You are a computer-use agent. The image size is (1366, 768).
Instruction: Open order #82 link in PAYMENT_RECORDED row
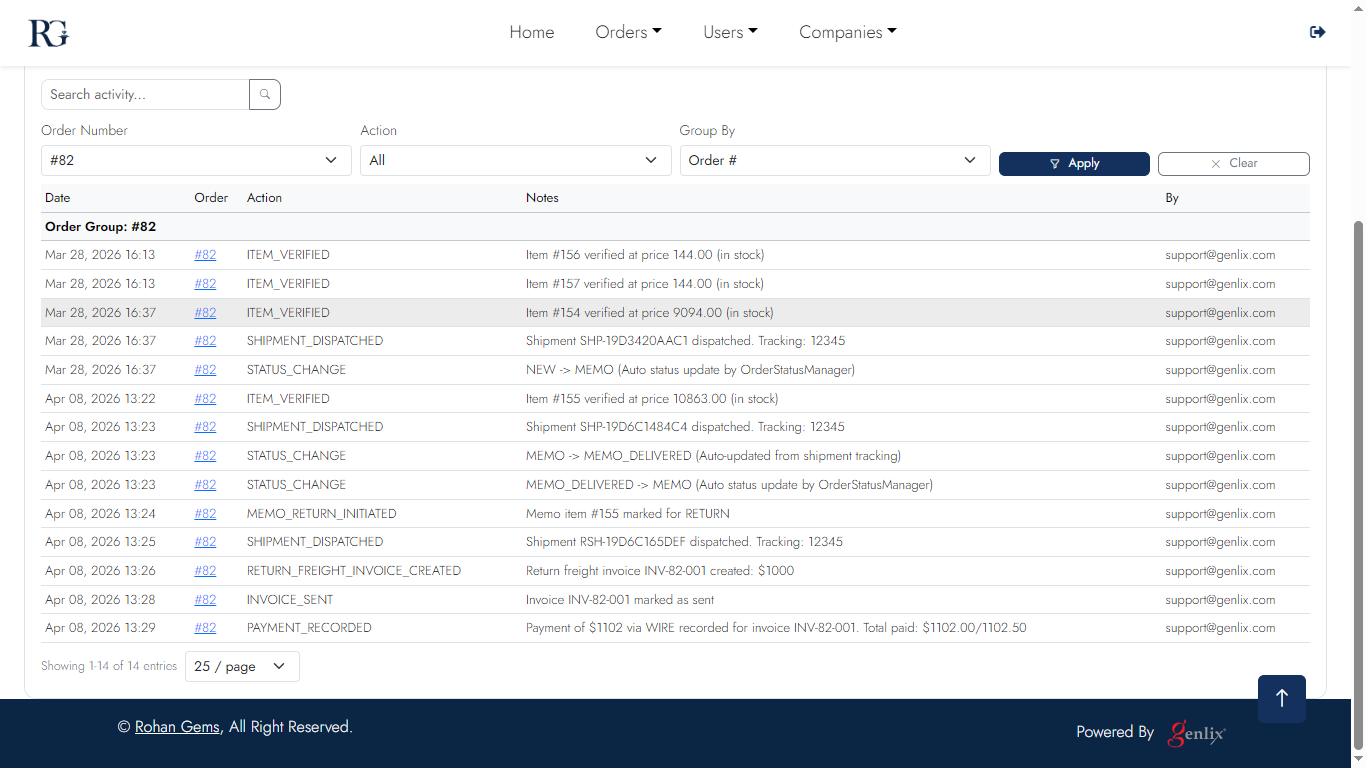pos(205,628)
